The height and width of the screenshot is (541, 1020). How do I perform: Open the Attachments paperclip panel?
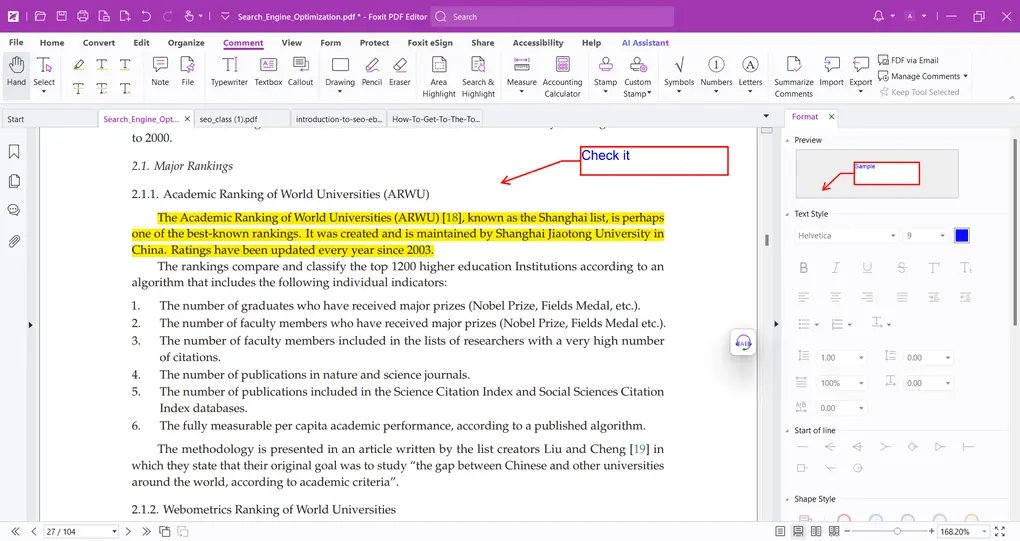click(x=14, y=241)
